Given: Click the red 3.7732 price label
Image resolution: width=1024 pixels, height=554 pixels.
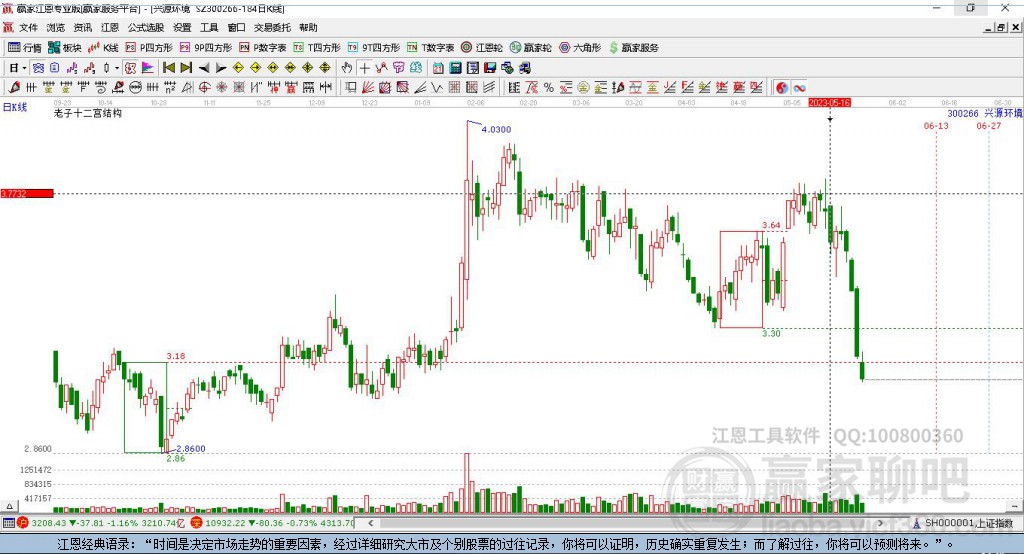Looking at the screenshot, I should [x=27, y=193].
